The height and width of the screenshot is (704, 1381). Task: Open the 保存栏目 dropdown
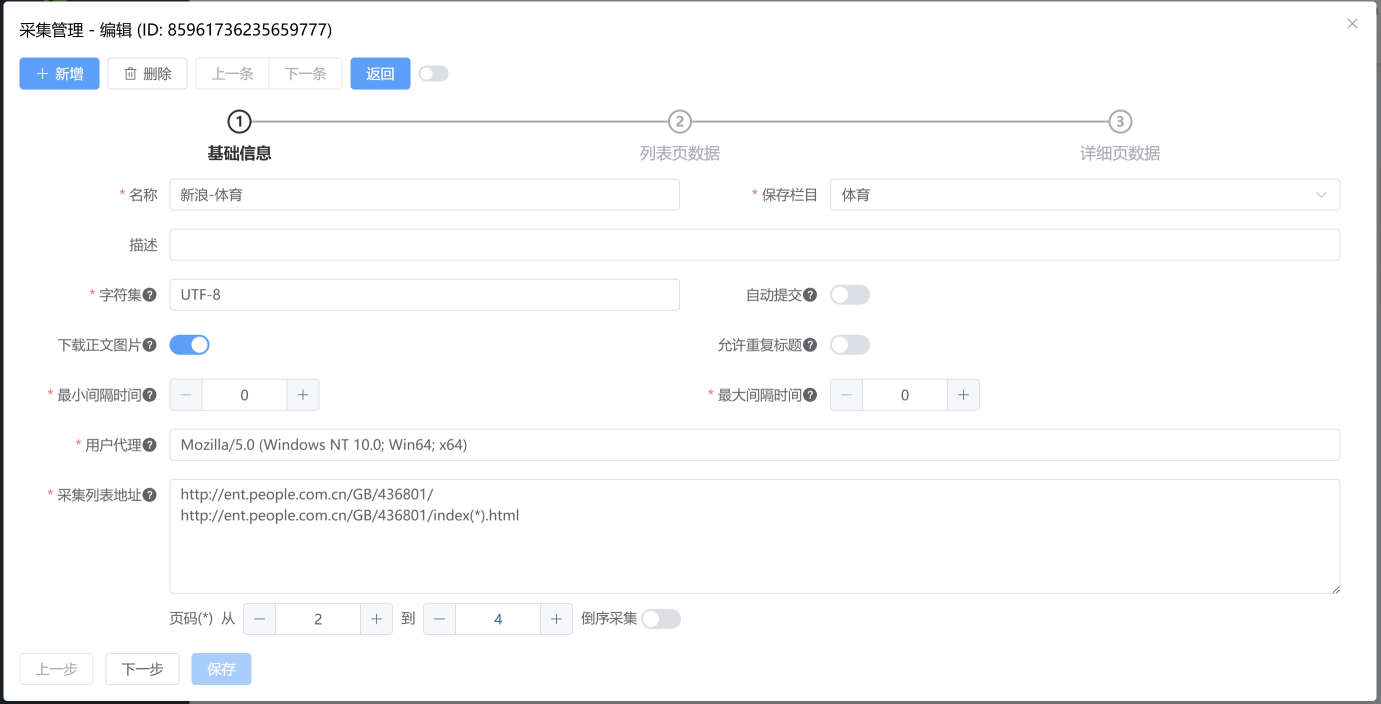[x=1084, y=195]
